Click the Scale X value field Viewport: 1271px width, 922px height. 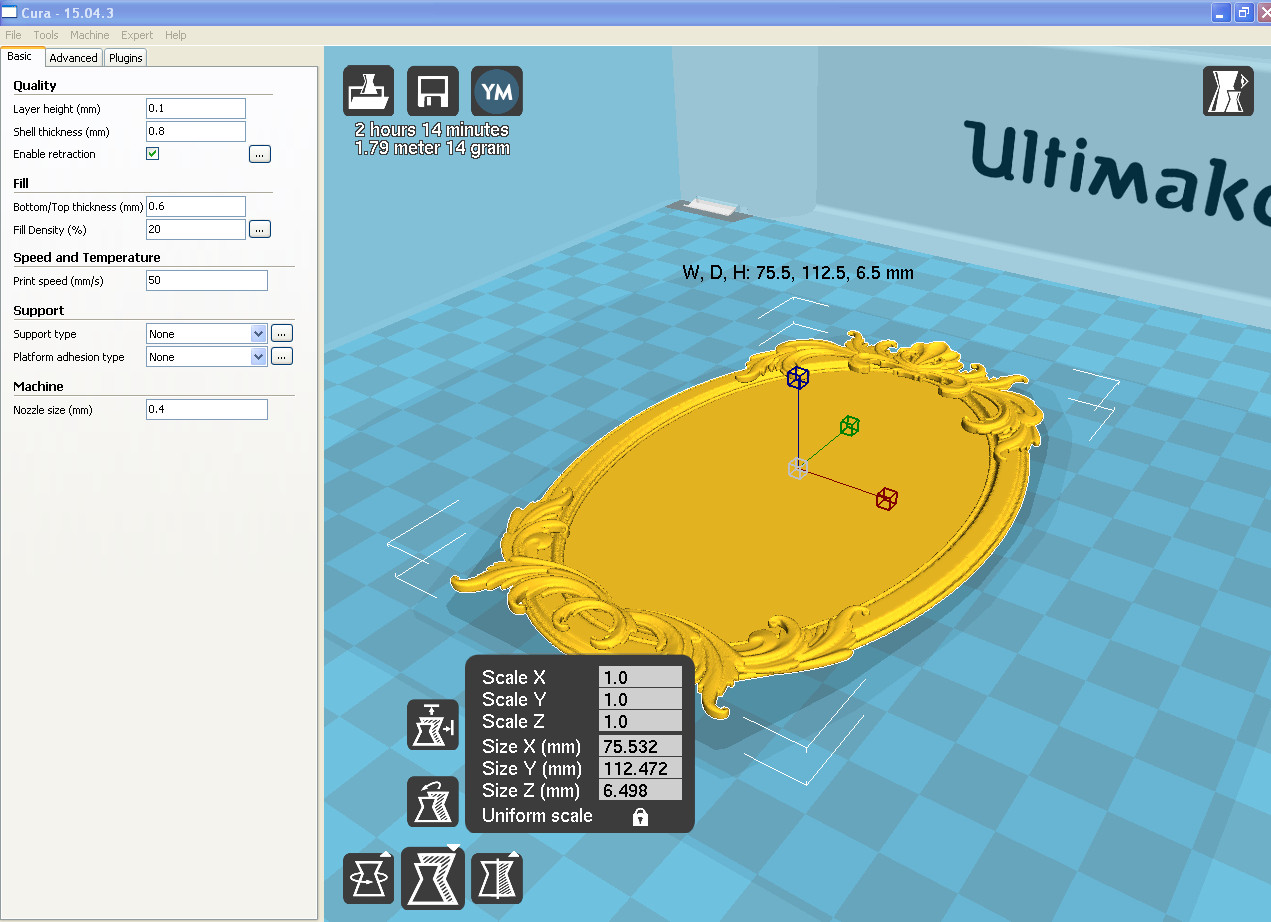(640, 677)
